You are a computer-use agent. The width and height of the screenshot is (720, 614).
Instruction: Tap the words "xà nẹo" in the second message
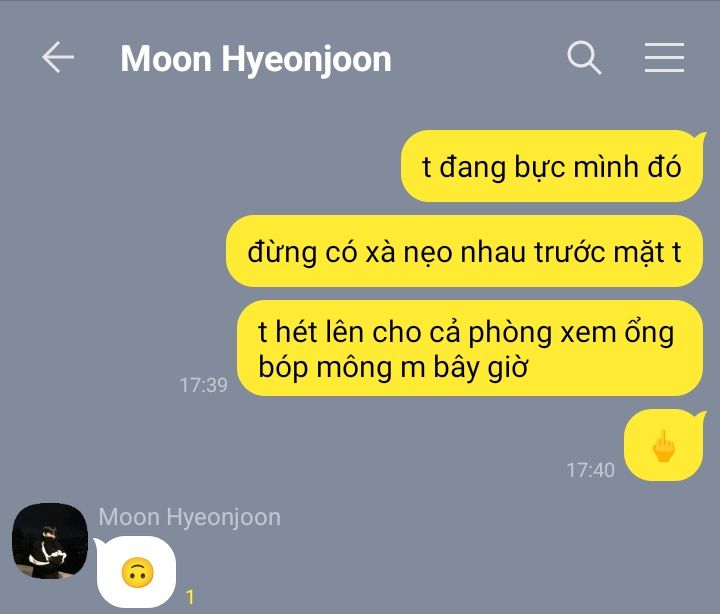point(411,253)
